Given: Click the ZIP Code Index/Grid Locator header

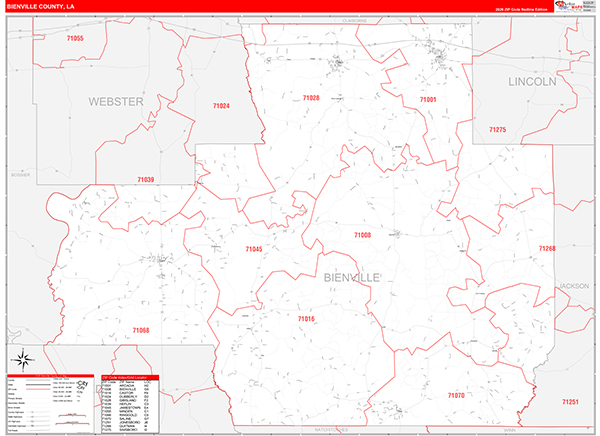Looking at the screenshot, I should coord(130,377).
